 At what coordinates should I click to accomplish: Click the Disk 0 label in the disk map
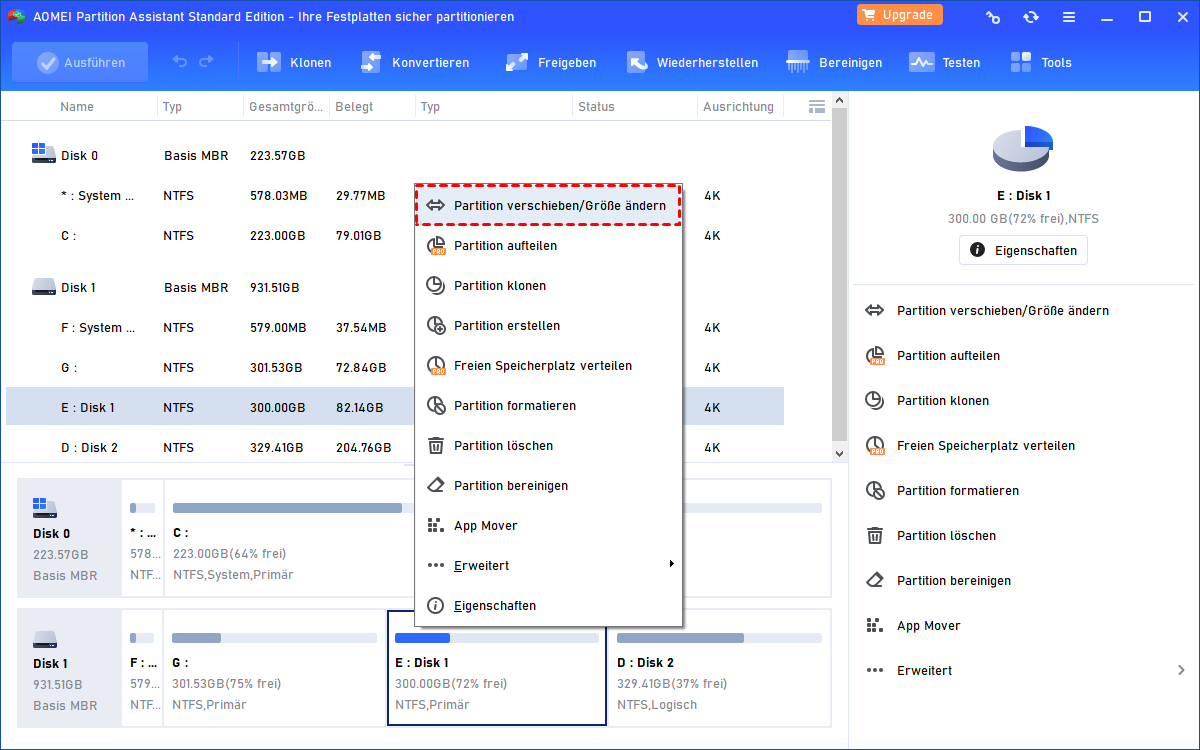click(x=69, y=538)
